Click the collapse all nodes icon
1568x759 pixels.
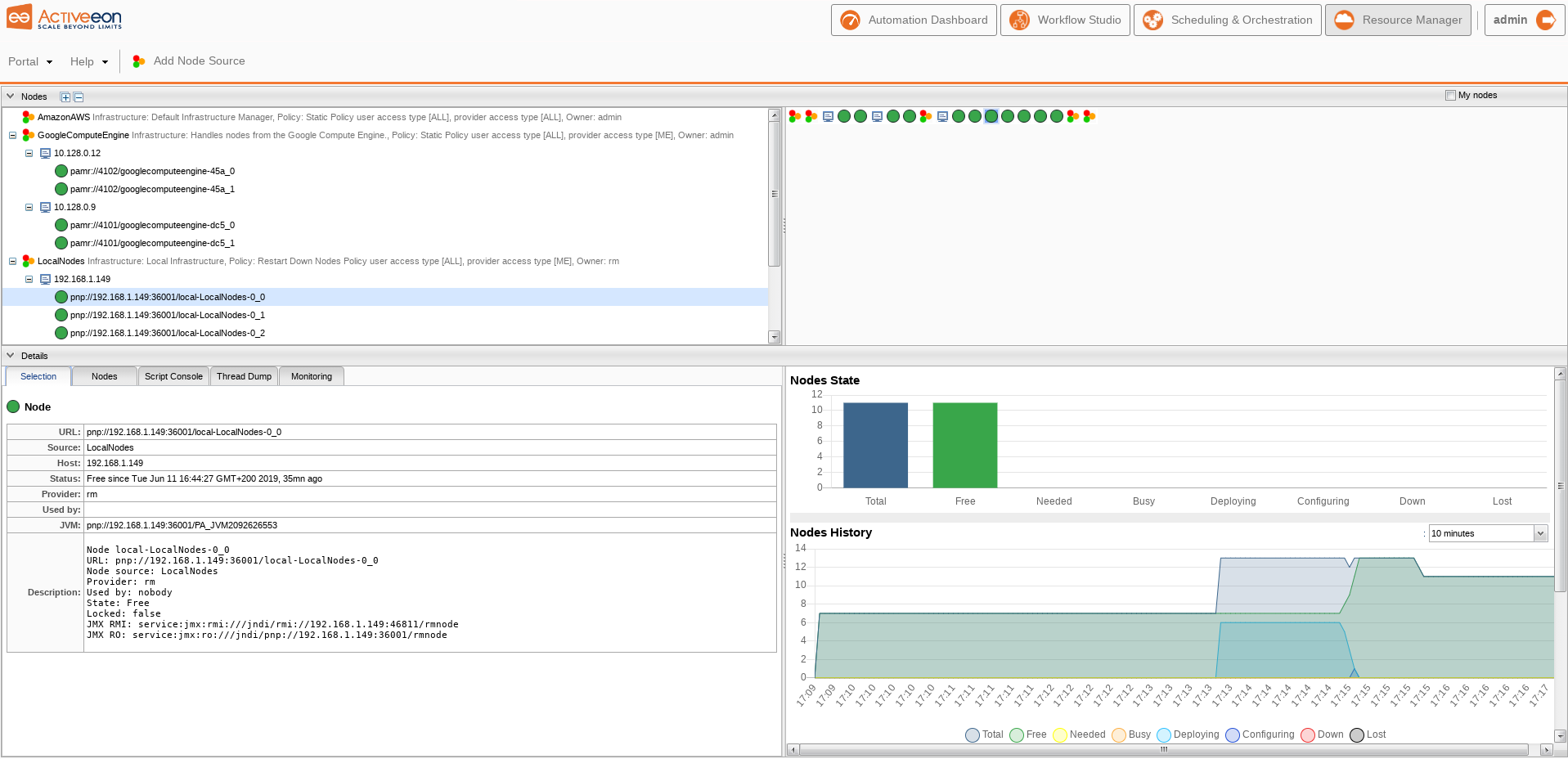[x=79, y=97]
